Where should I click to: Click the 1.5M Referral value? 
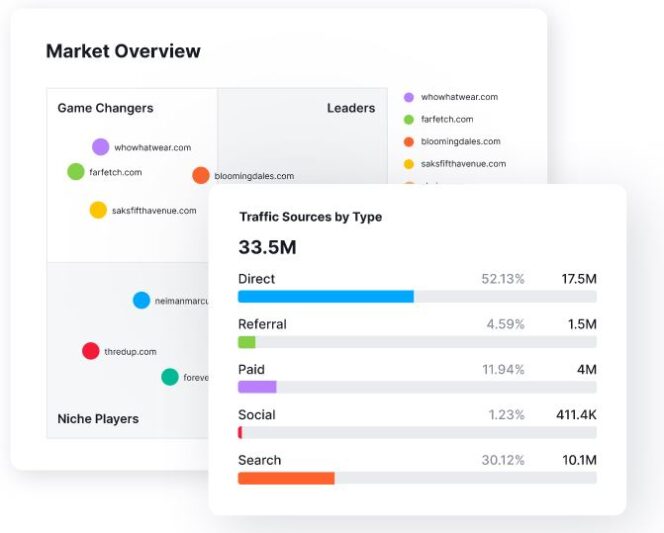(x=582, y=324)
